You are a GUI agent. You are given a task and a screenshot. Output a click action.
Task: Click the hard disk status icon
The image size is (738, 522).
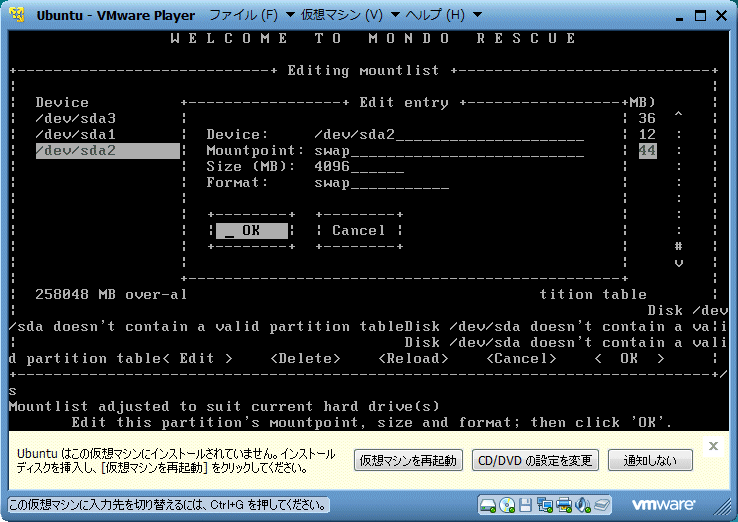coord(489,504)
